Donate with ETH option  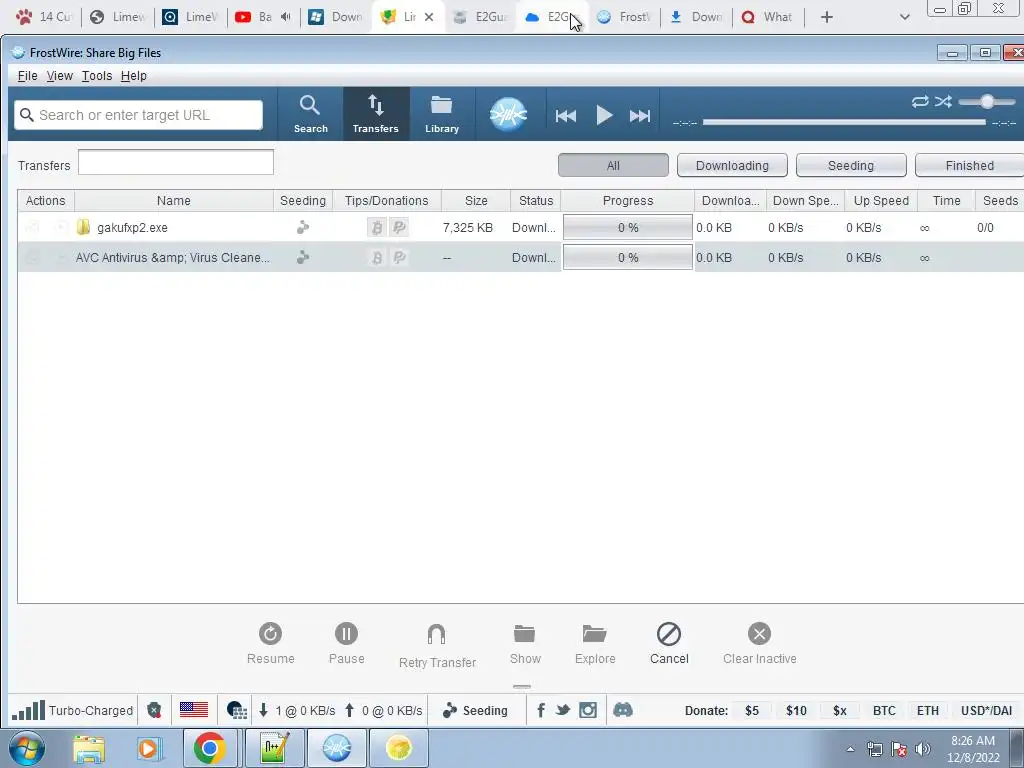click(x=927, y=711)
